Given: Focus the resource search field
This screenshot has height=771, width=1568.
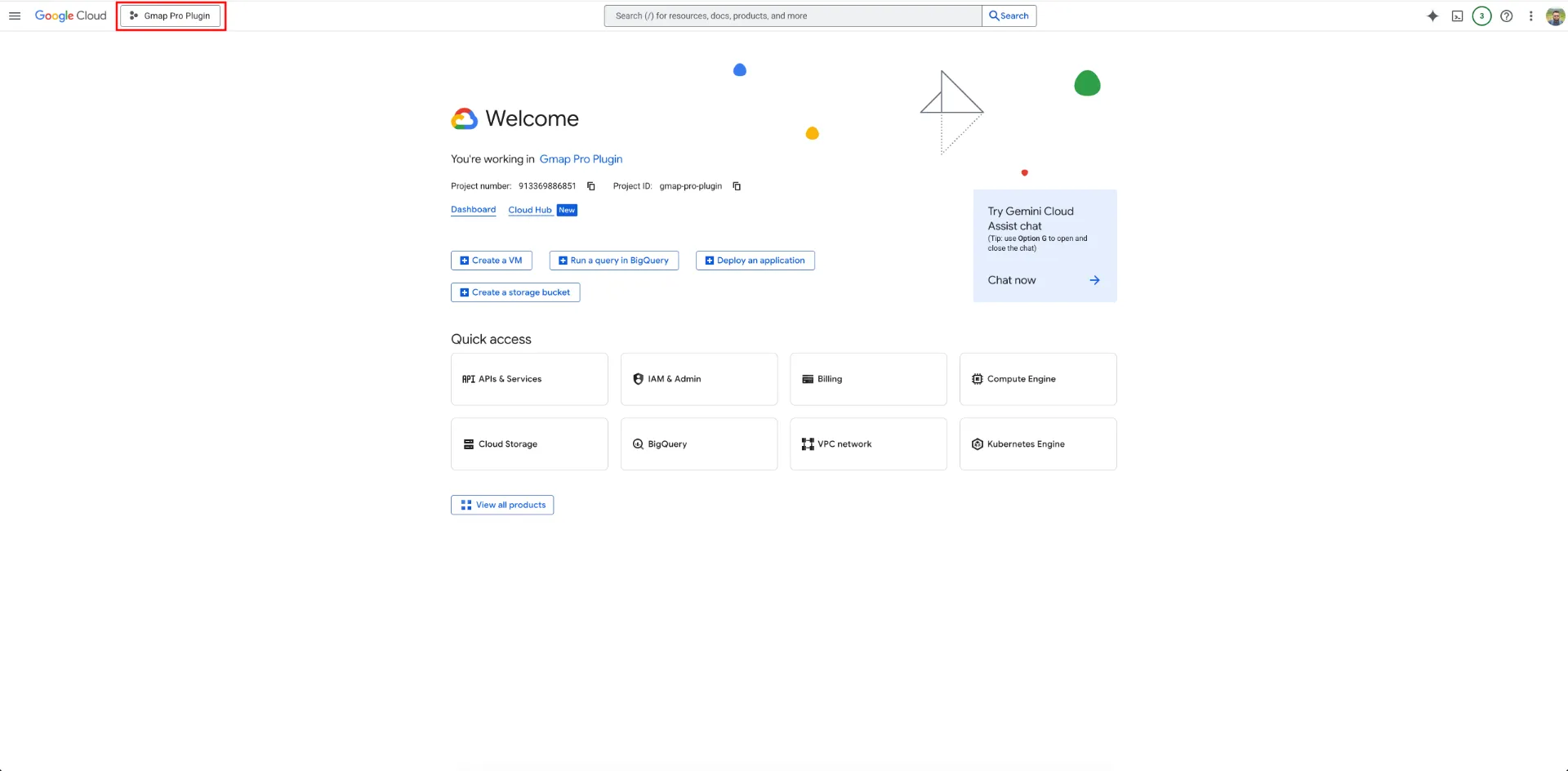Looking at the screenshot, I should 793,16.
